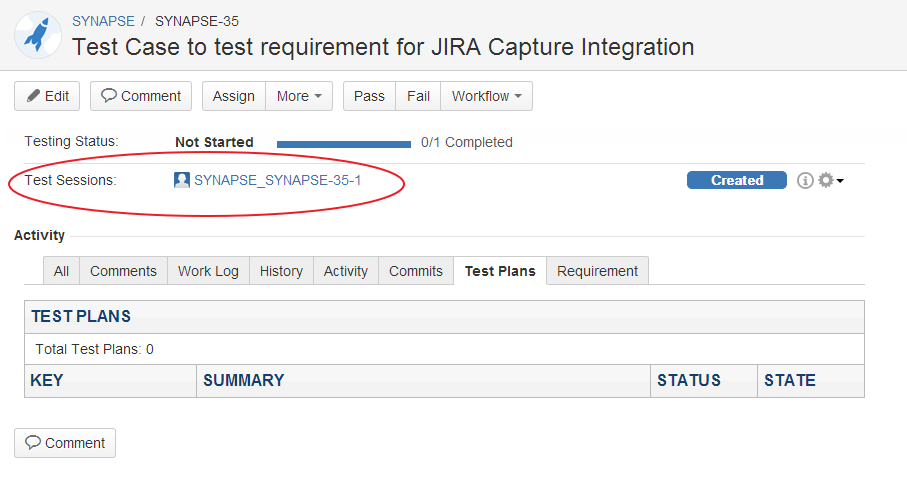Click the 'Testing Status:' label
The image size is (907, 477).
(71, 142)
